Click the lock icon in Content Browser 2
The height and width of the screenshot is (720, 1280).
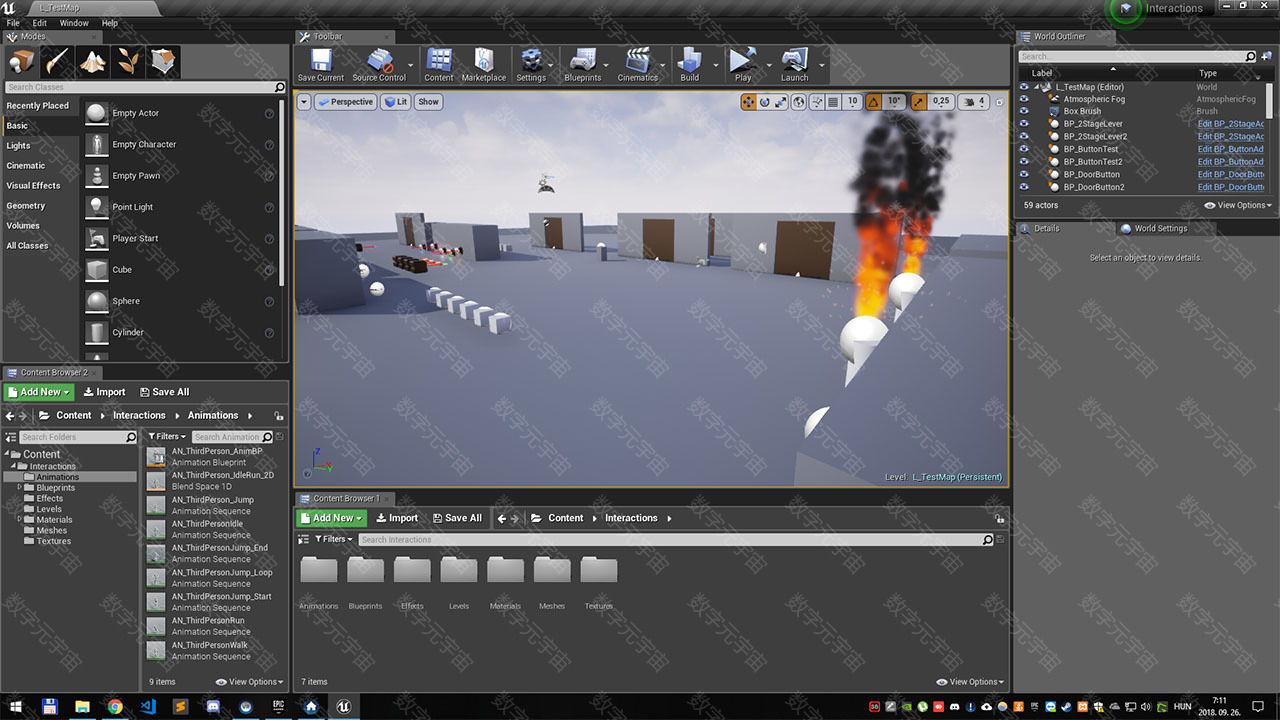(x=278, y=416)
